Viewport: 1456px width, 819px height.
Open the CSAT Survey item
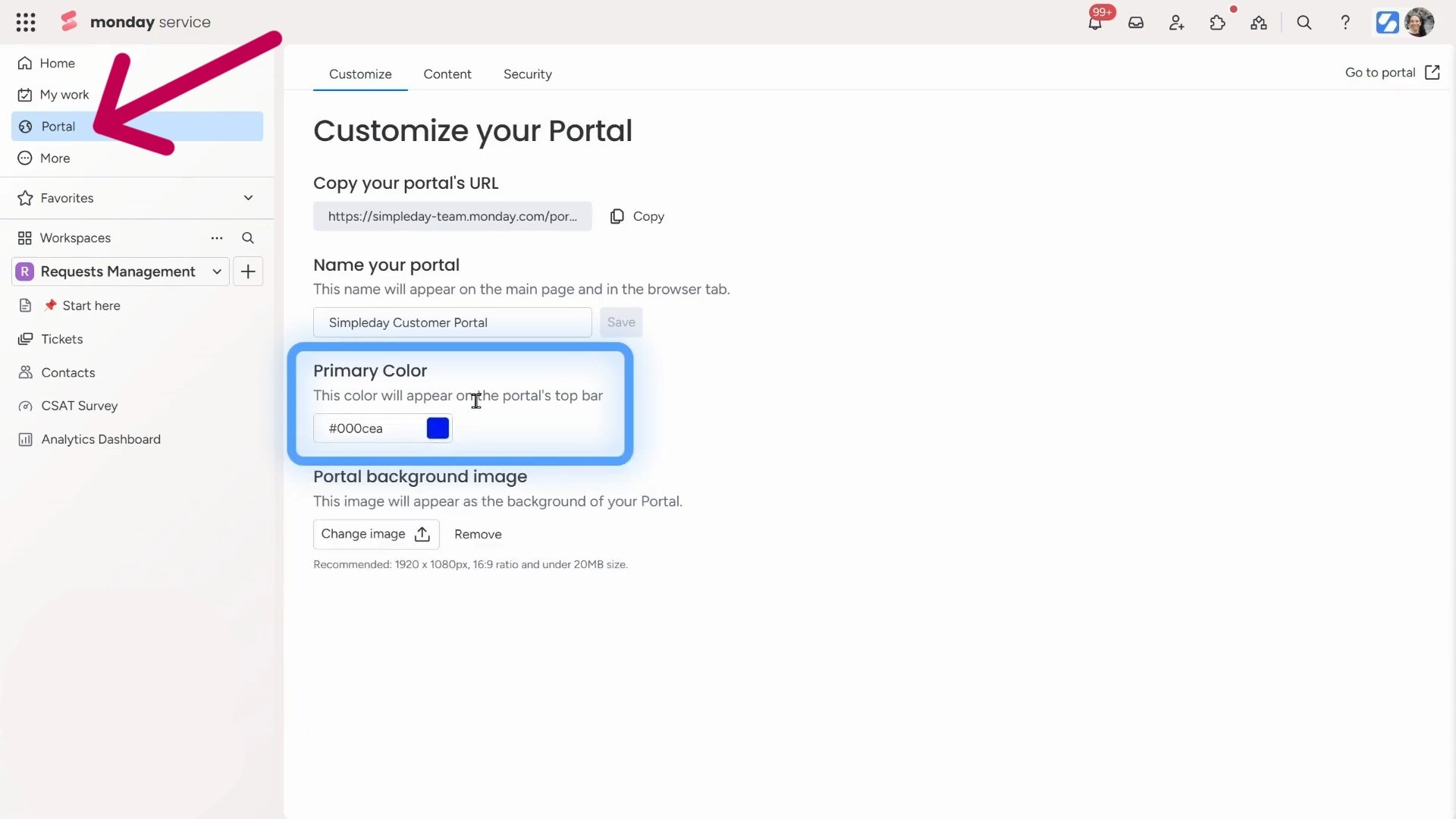click(137, 406)
